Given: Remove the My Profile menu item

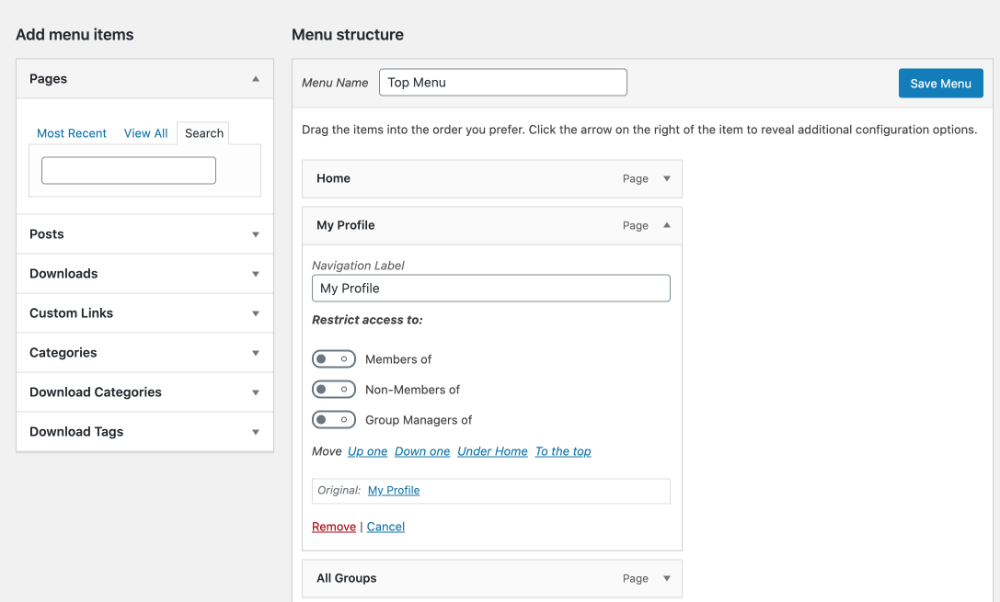Looking at the screenshot, I should pos(333,527).
